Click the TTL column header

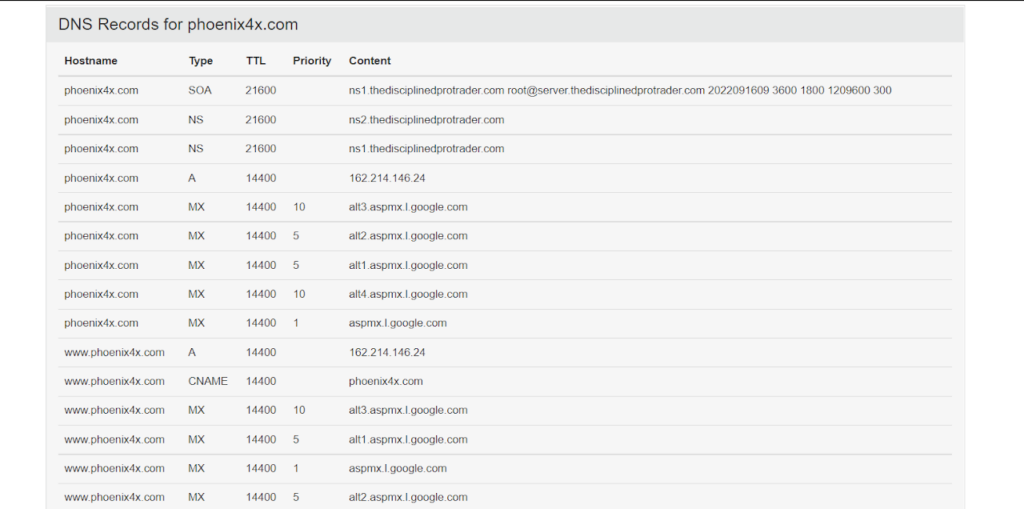click(x=255, y=61)
